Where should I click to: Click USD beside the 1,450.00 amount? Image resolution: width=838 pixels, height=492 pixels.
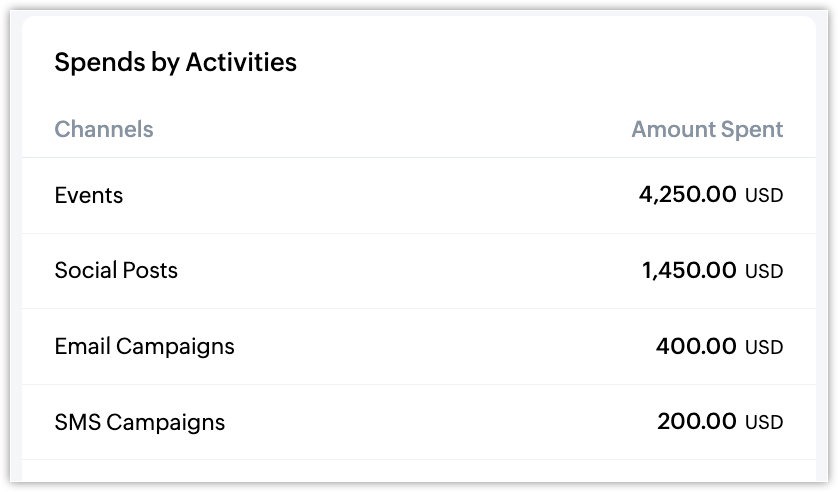pyautogui.click(x=764, y=272)
